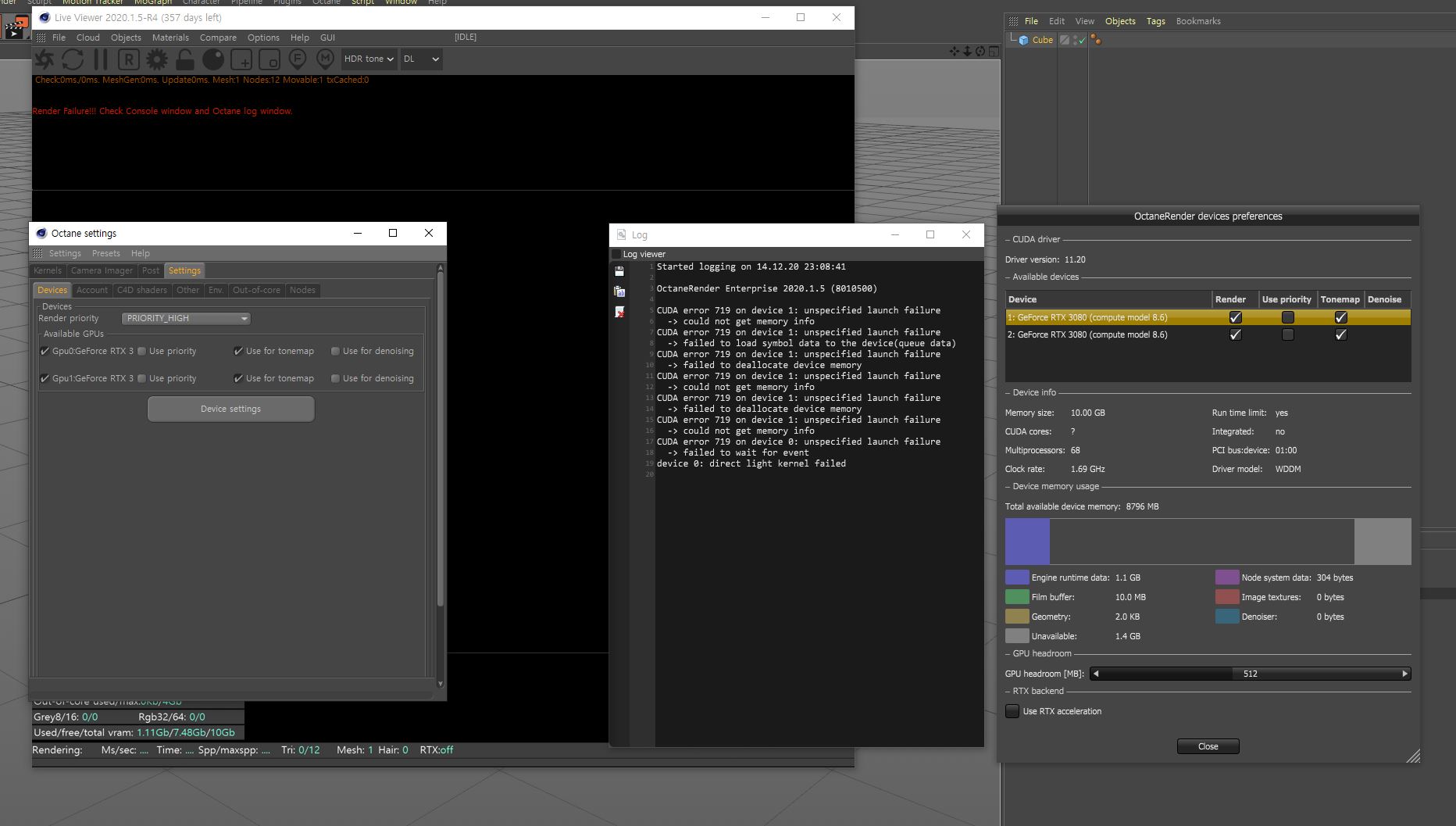Toggle Use for tonemap for Gpu1
The height and width of the screenshot is (826, 1456).
(x=238, y=378)
